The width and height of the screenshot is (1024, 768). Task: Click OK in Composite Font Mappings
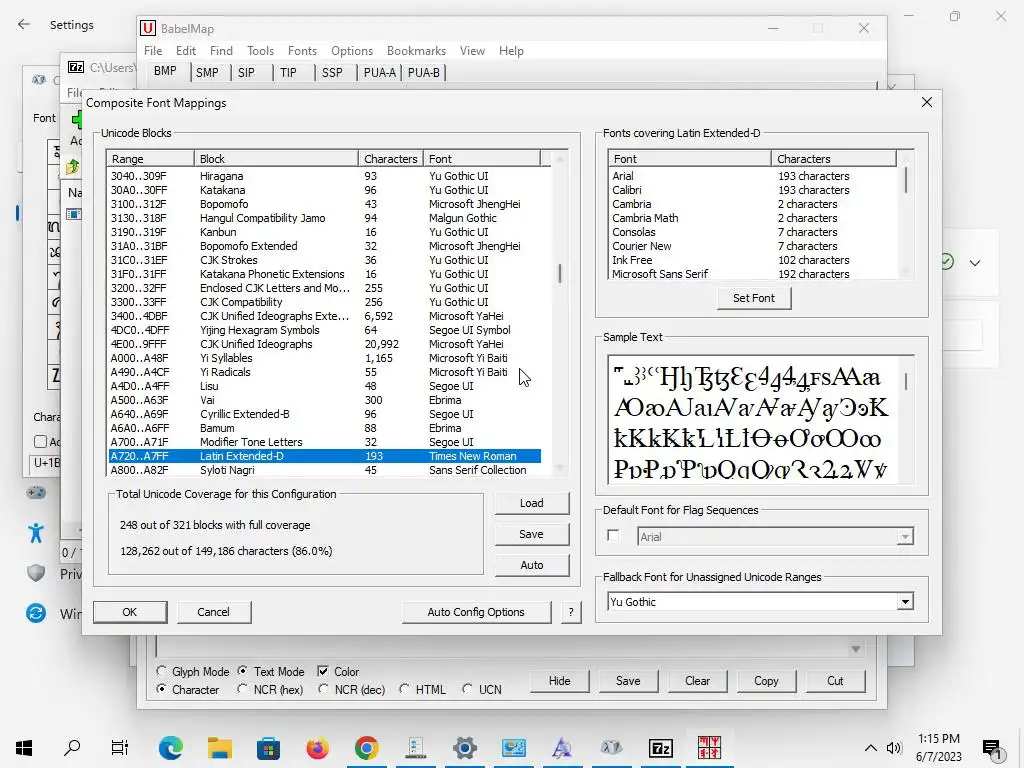[x=129, y=612]
